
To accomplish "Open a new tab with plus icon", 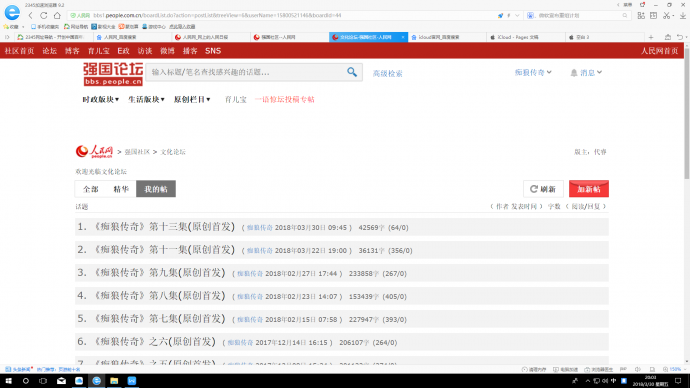I will click(651, 37).
